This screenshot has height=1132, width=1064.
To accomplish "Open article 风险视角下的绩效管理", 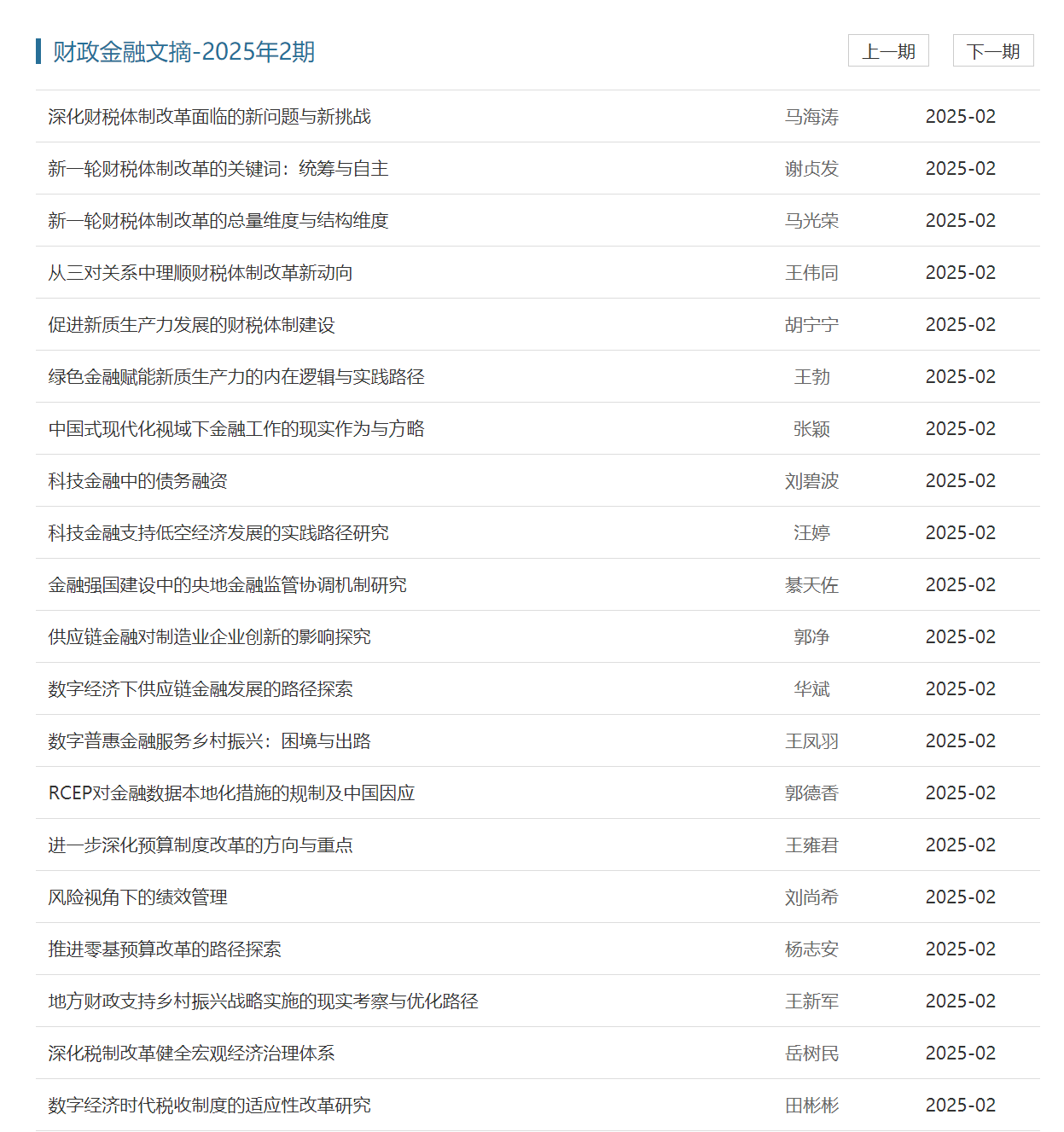I will (x=137, y=897).
